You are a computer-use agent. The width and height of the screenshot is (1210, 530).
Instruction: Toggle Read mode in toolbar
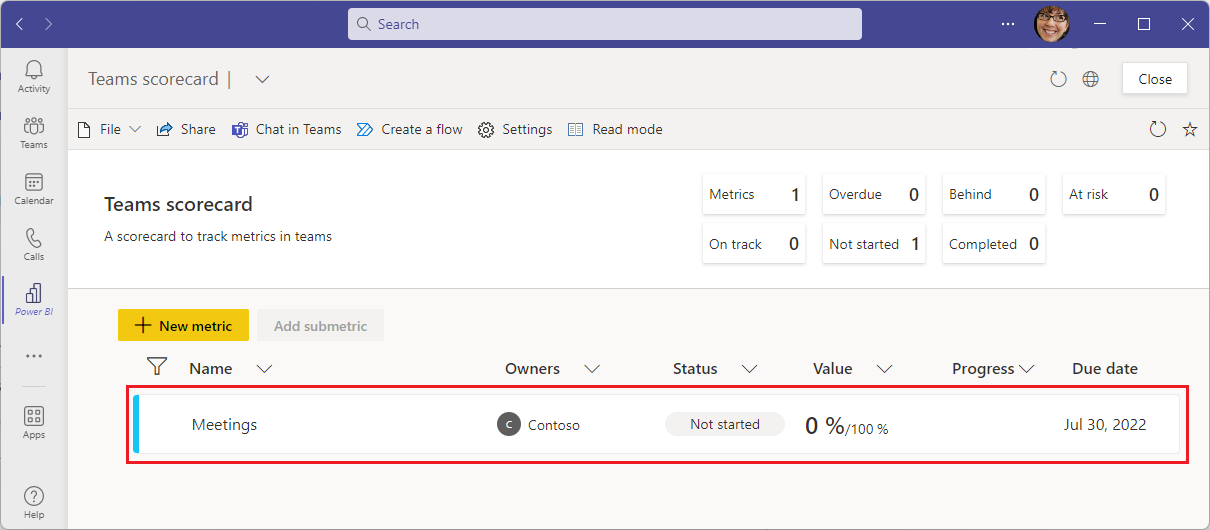click(615, 129)
